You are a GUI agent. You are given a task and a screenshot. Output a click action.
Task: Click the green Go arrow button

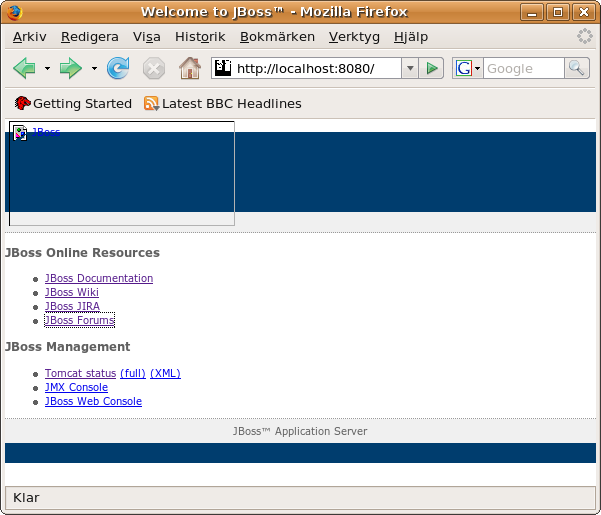(x=431, y=68)
